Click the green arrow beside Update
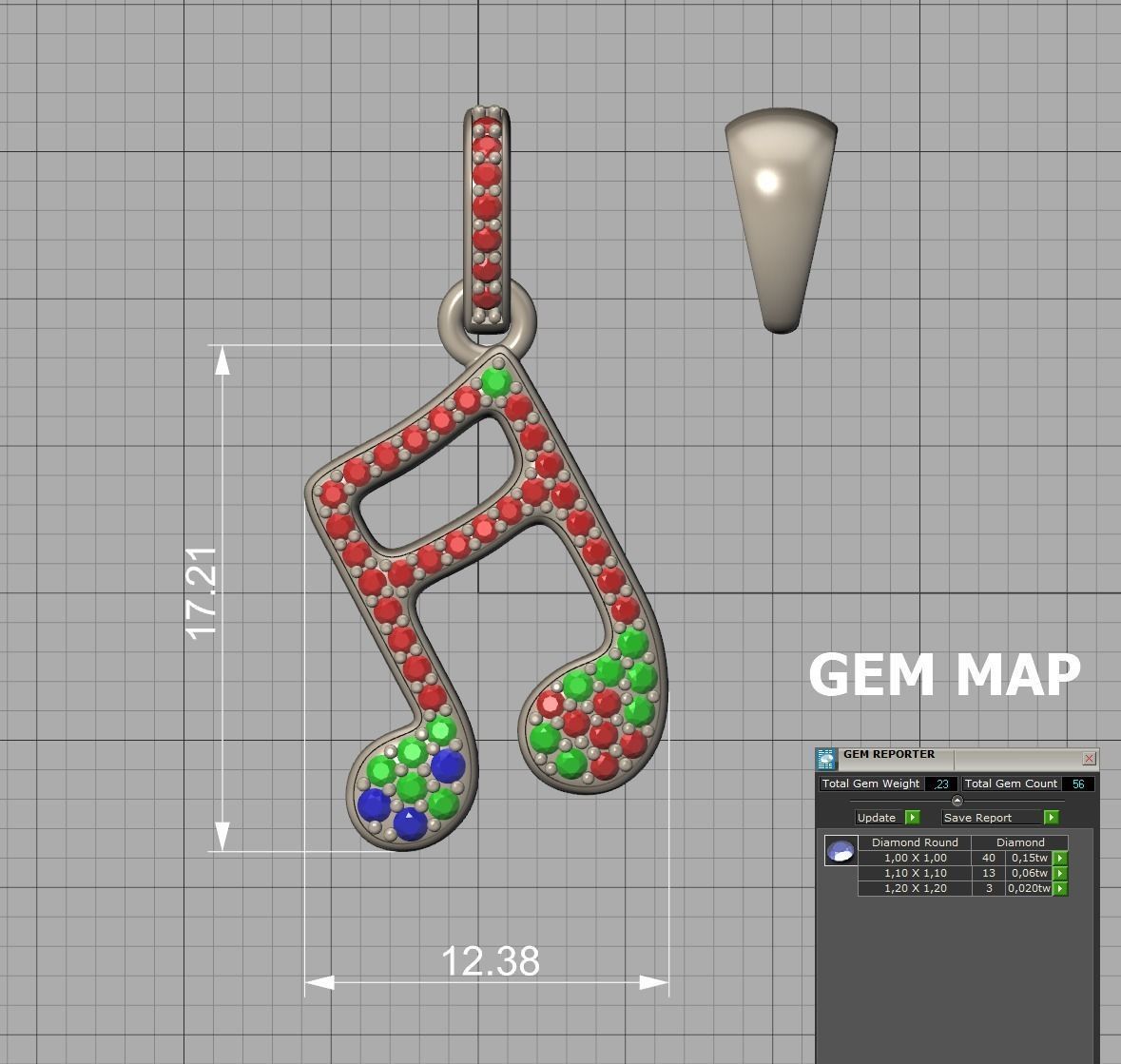 coord(912,818)
